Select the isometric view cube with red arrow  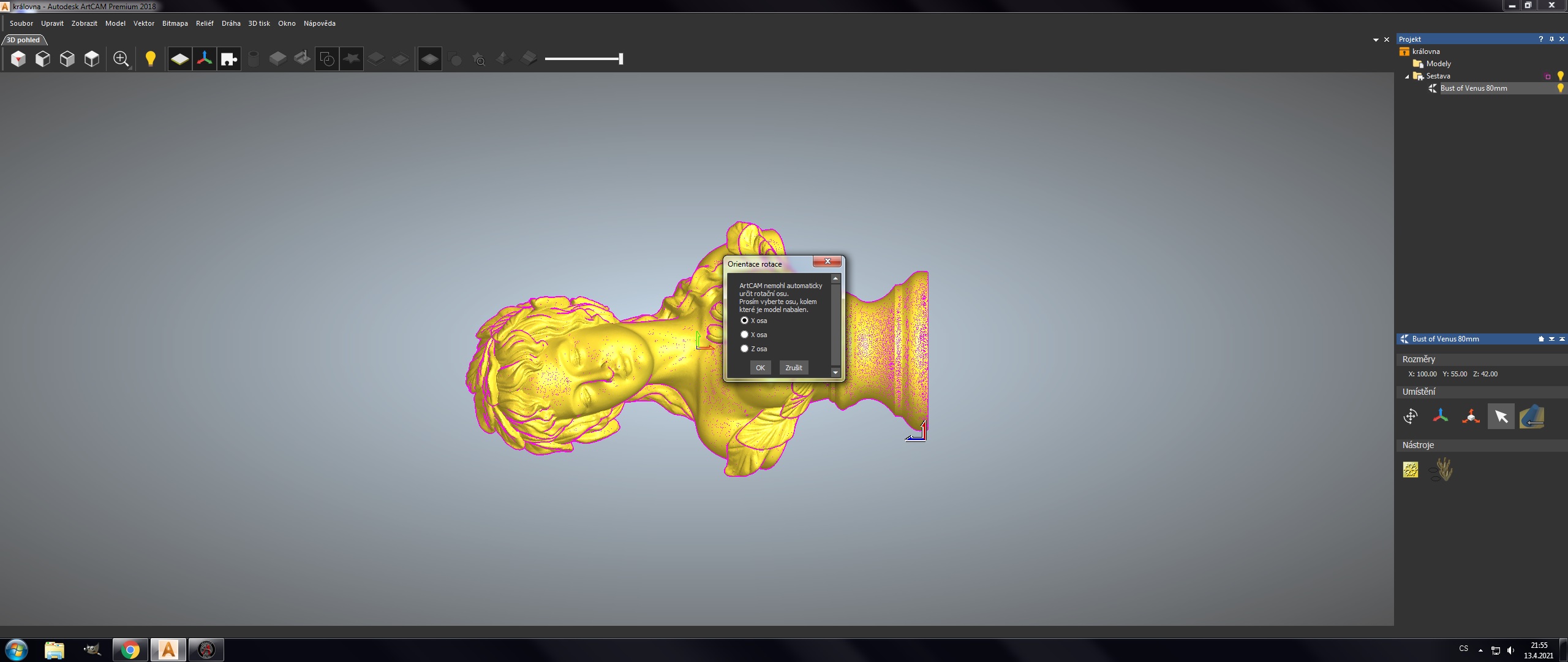pos(18,59)
